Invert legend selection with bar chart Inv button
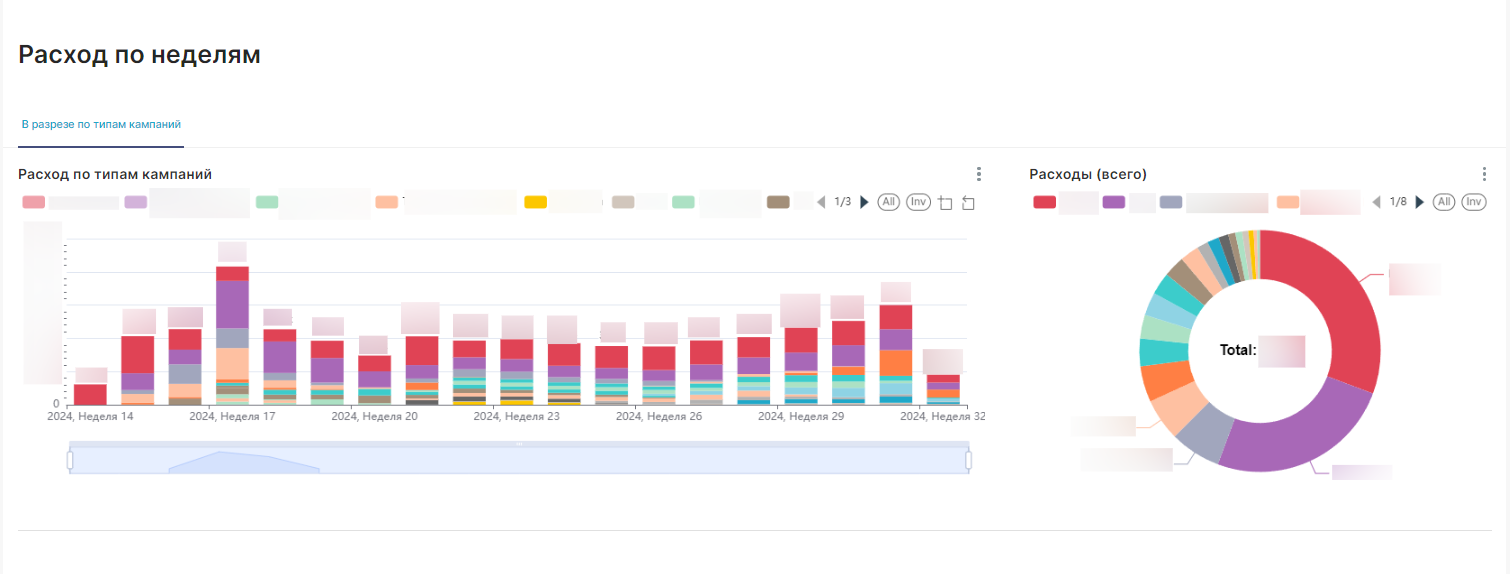 coord(919,202)
